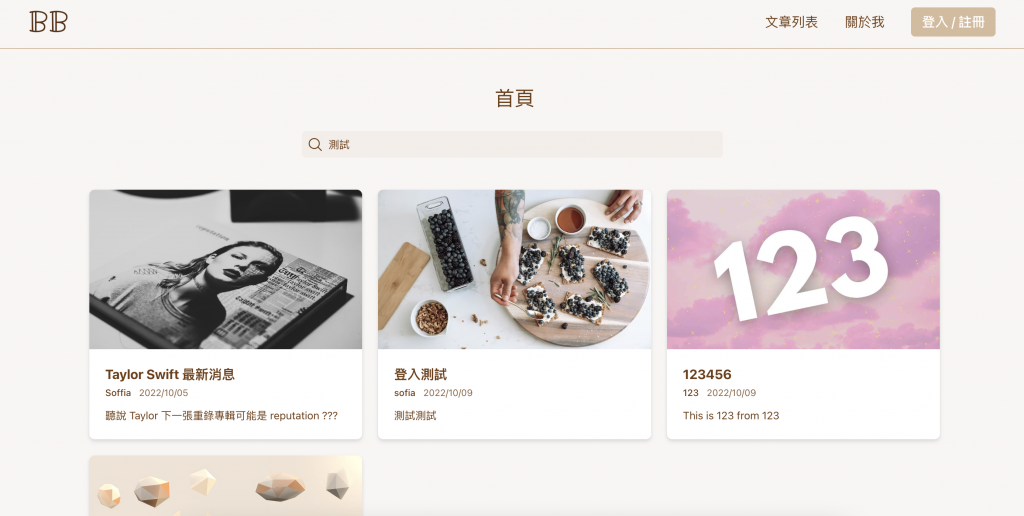Click the 首頁 page heading

pos(515,98)
